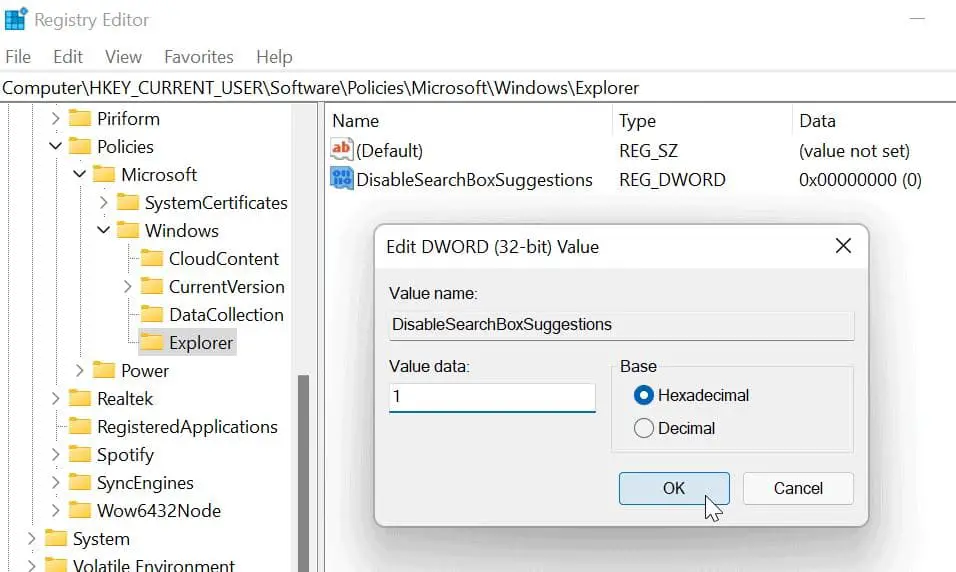
Task: Open the View menu
Action: pos(123,57)
